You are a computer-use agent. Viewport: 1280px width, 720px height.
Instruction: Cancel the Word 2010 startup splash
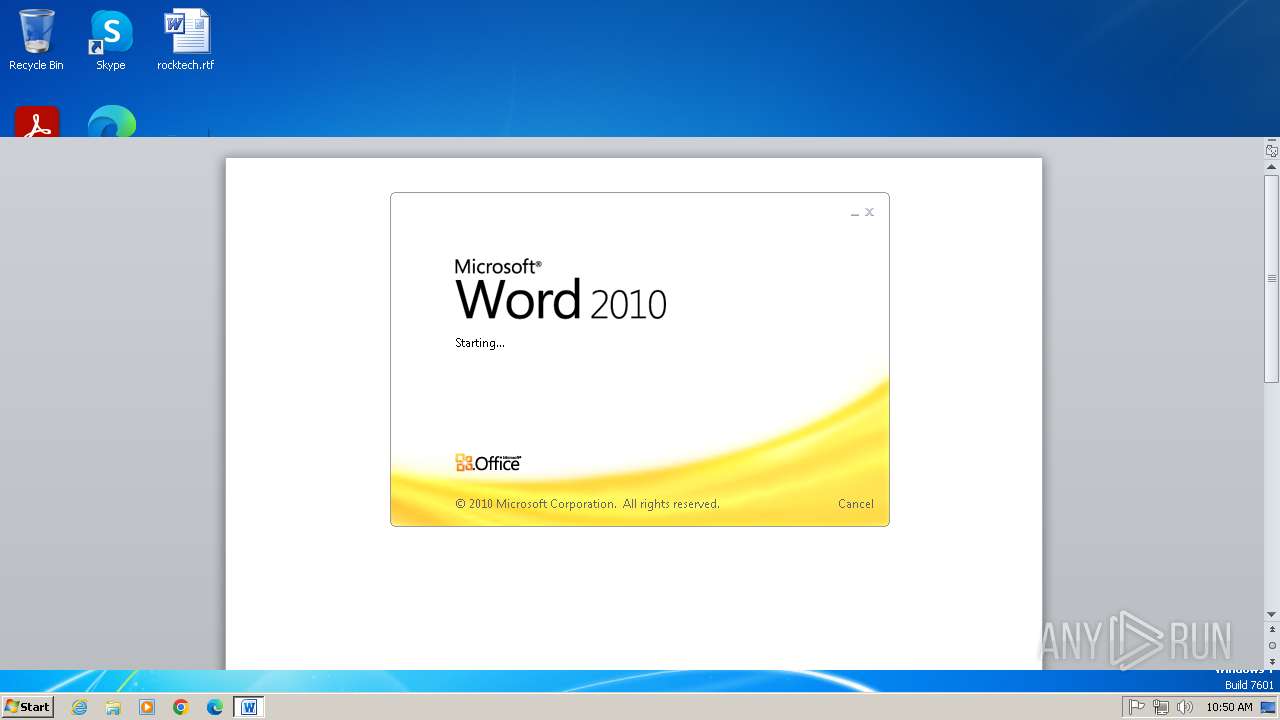(855, 504)
